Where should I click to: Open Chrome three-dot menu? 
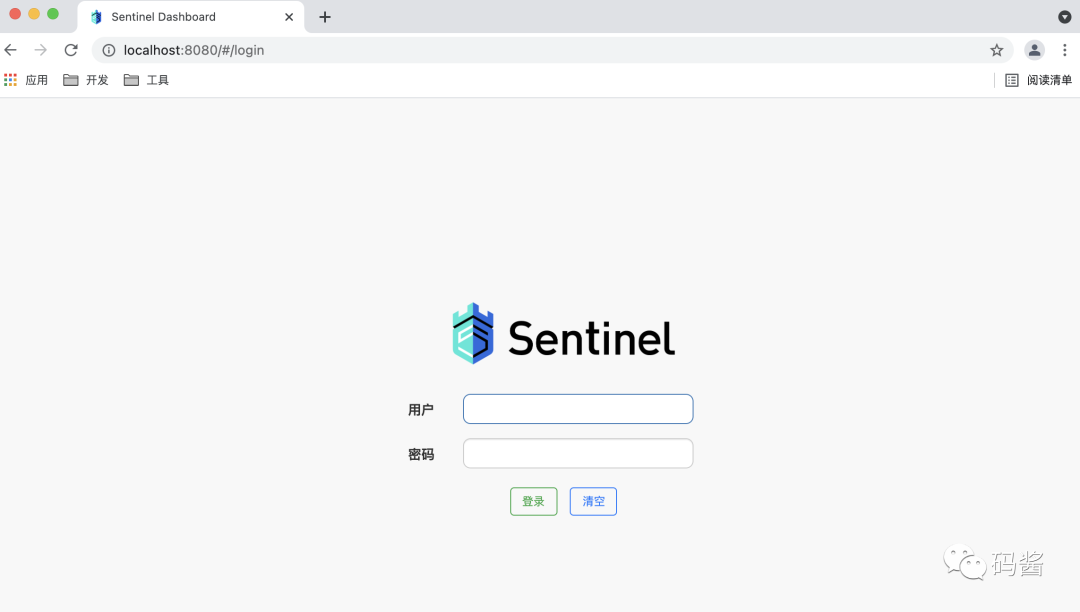point(1065,50)
